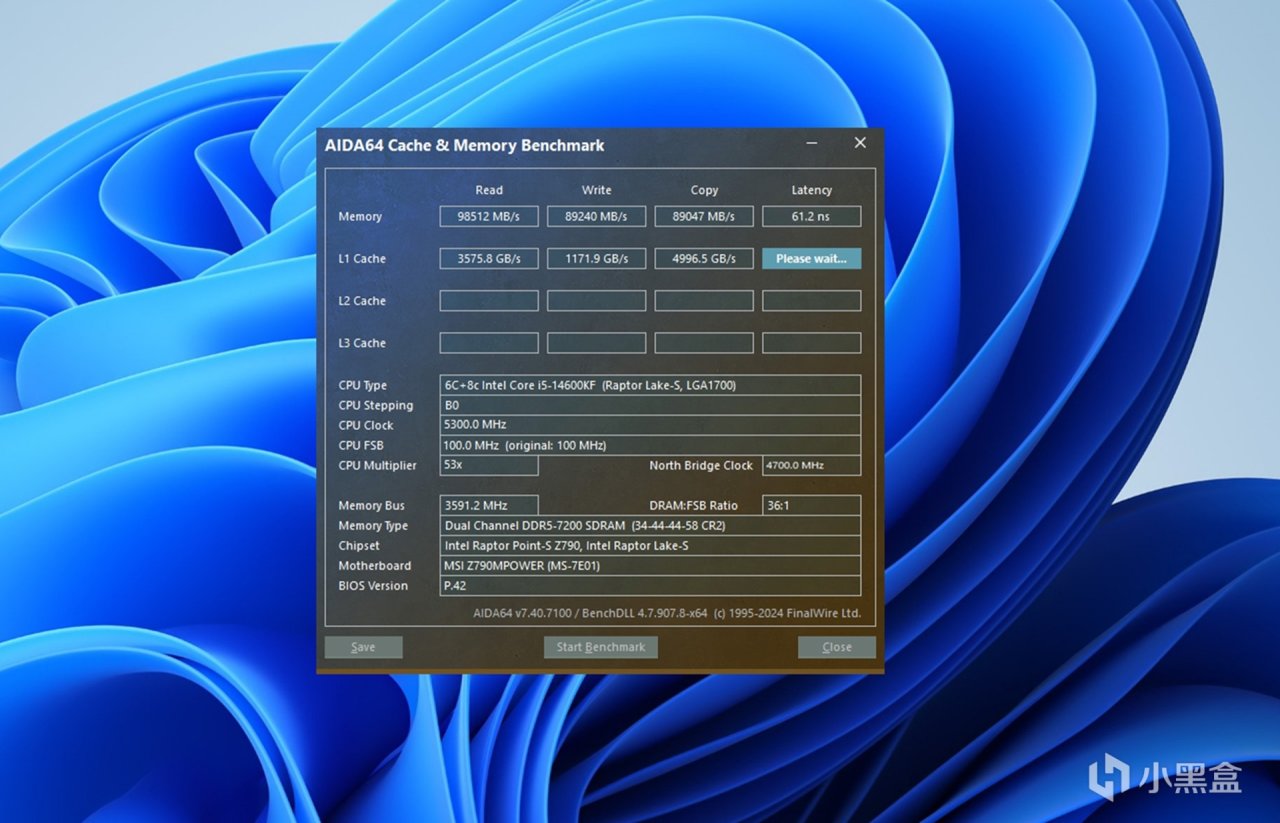Click the CPU Stepping label

pyautogui.click(x=376, y=406)
